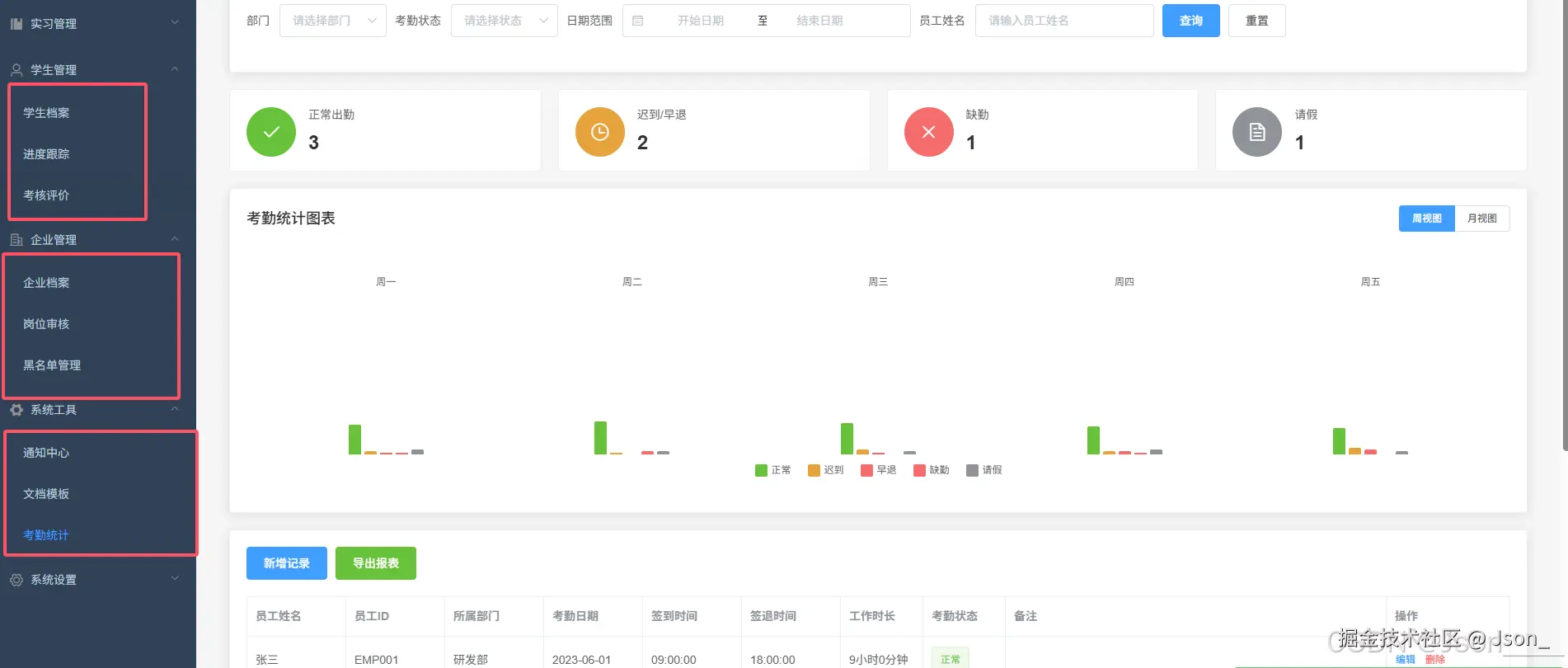Collapse the 企业管理 menu chevron
The width and height of the screenshot is (1568, 668).
pos(175,239)
